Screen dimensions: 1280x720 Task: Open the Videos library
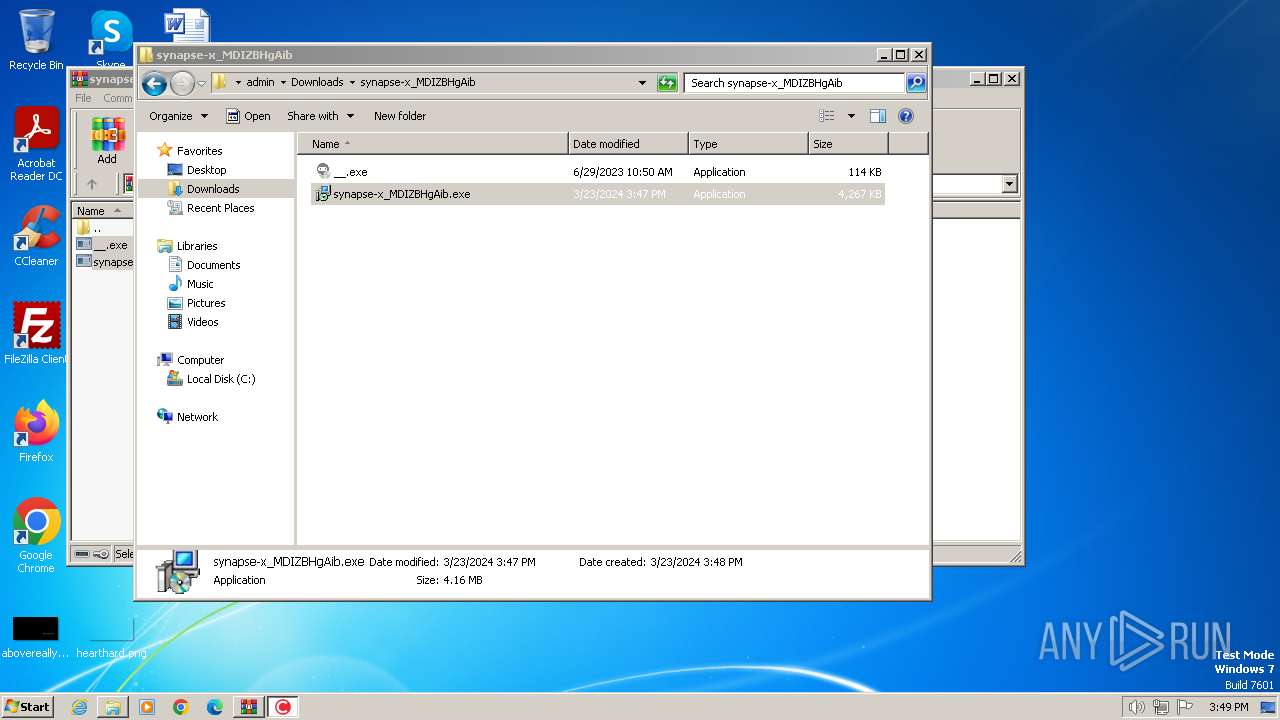[x=202, y=322]
